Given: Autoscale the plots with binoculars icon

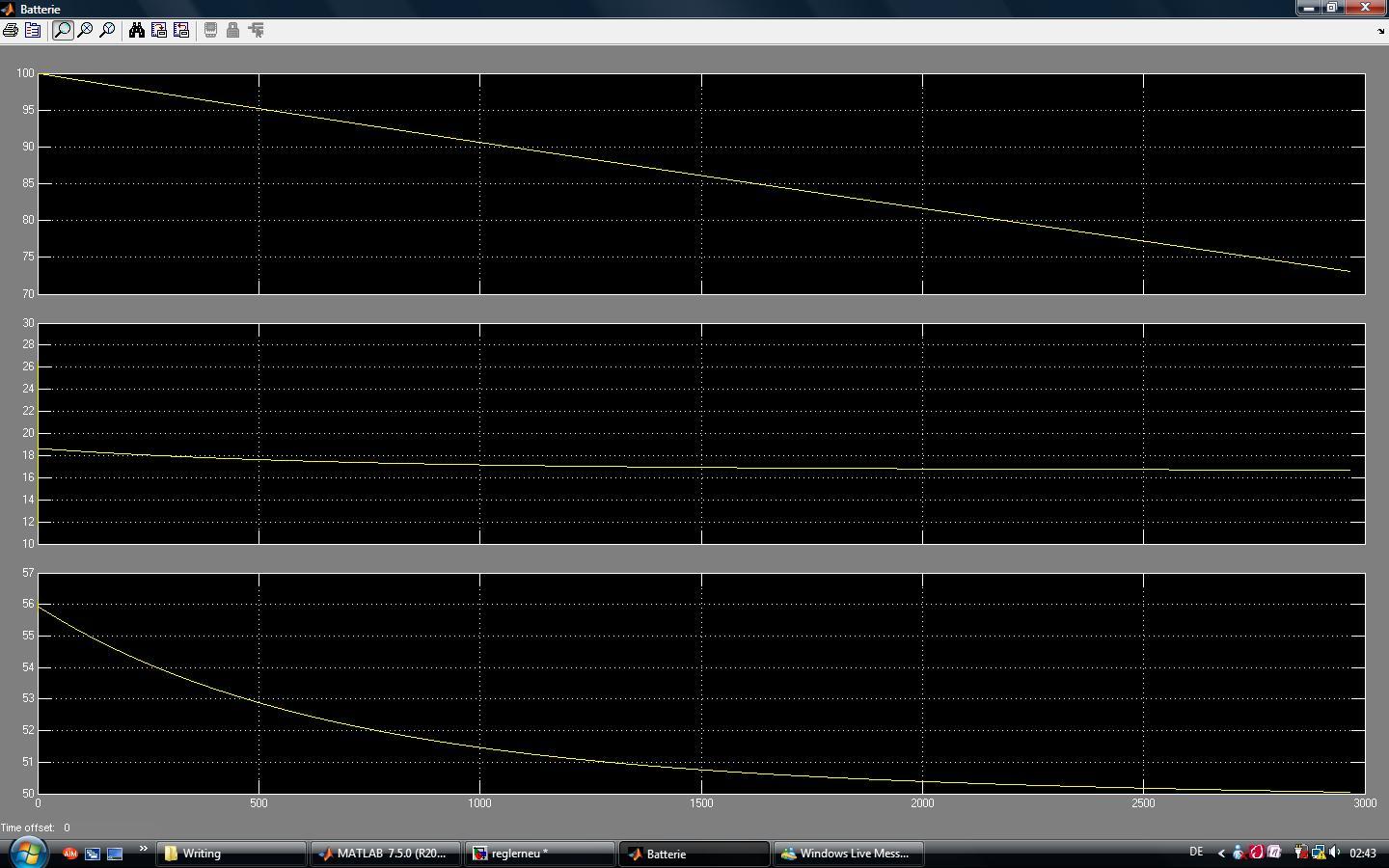Looking at the screenshot, I should (x=137, y=31).
